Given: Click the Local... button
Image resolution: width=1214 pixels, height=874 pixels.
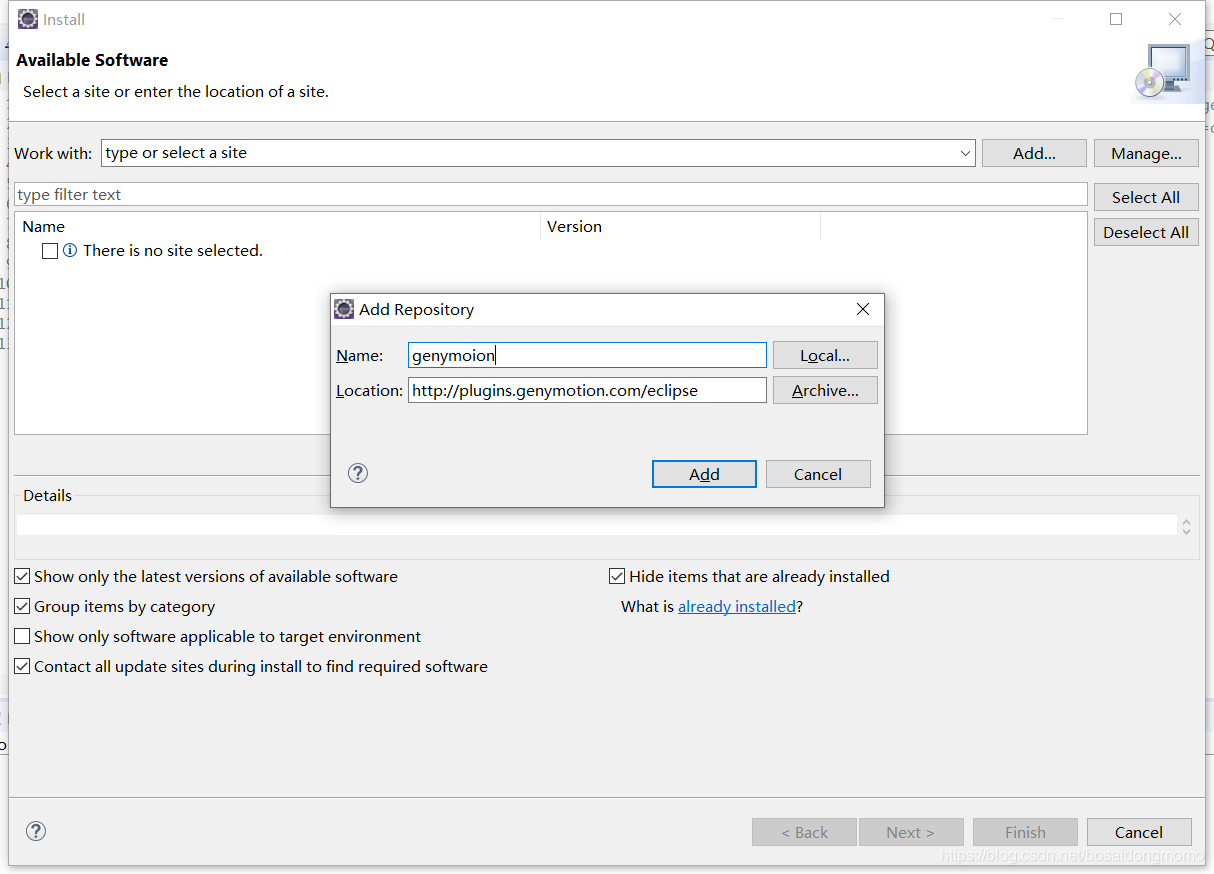Looking at the screenshot, I should (x=825, y=355).
